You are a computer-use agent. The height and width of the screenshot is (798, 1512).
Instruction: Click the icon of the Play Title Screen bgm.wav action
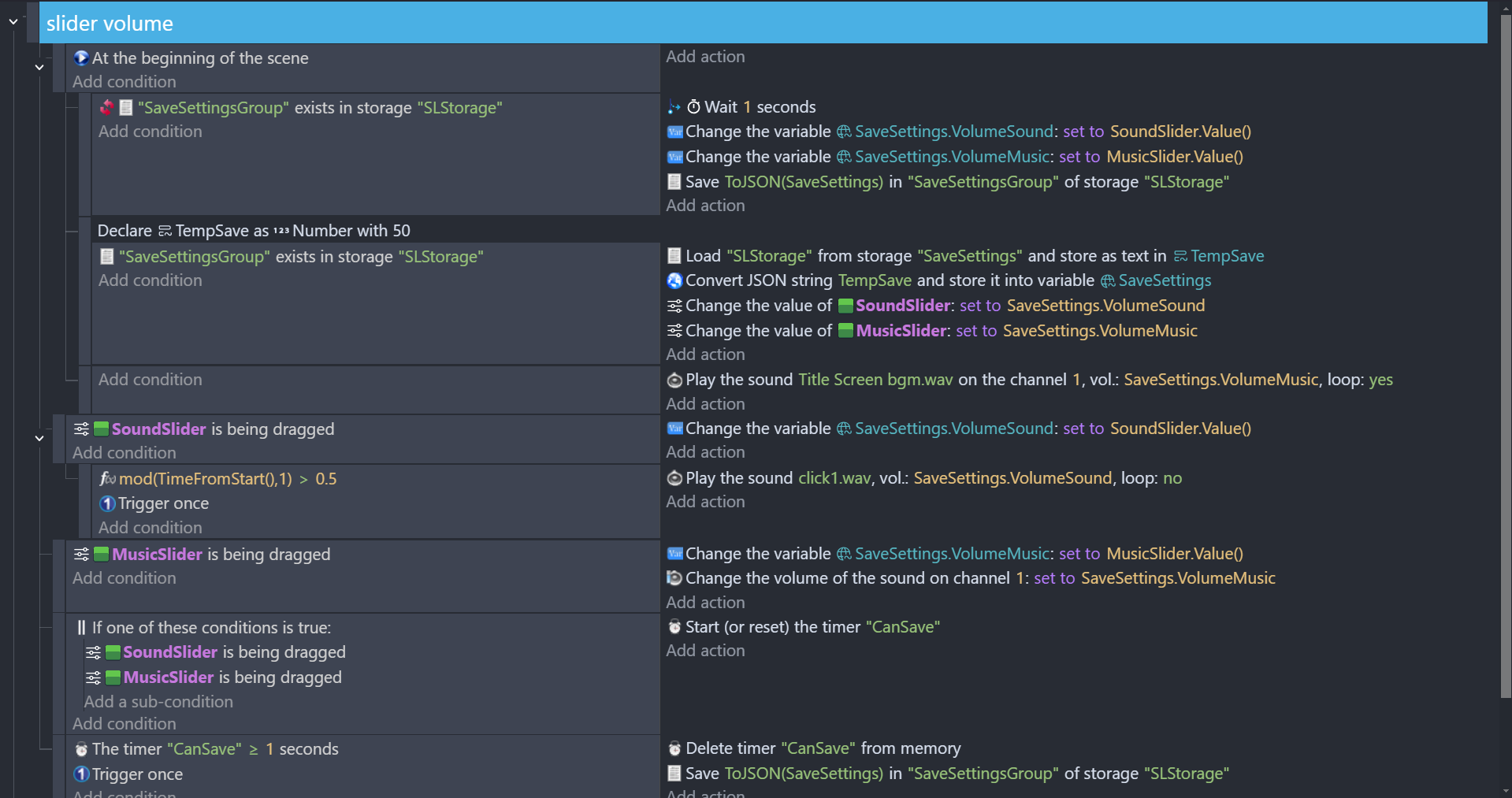(674, 380)
